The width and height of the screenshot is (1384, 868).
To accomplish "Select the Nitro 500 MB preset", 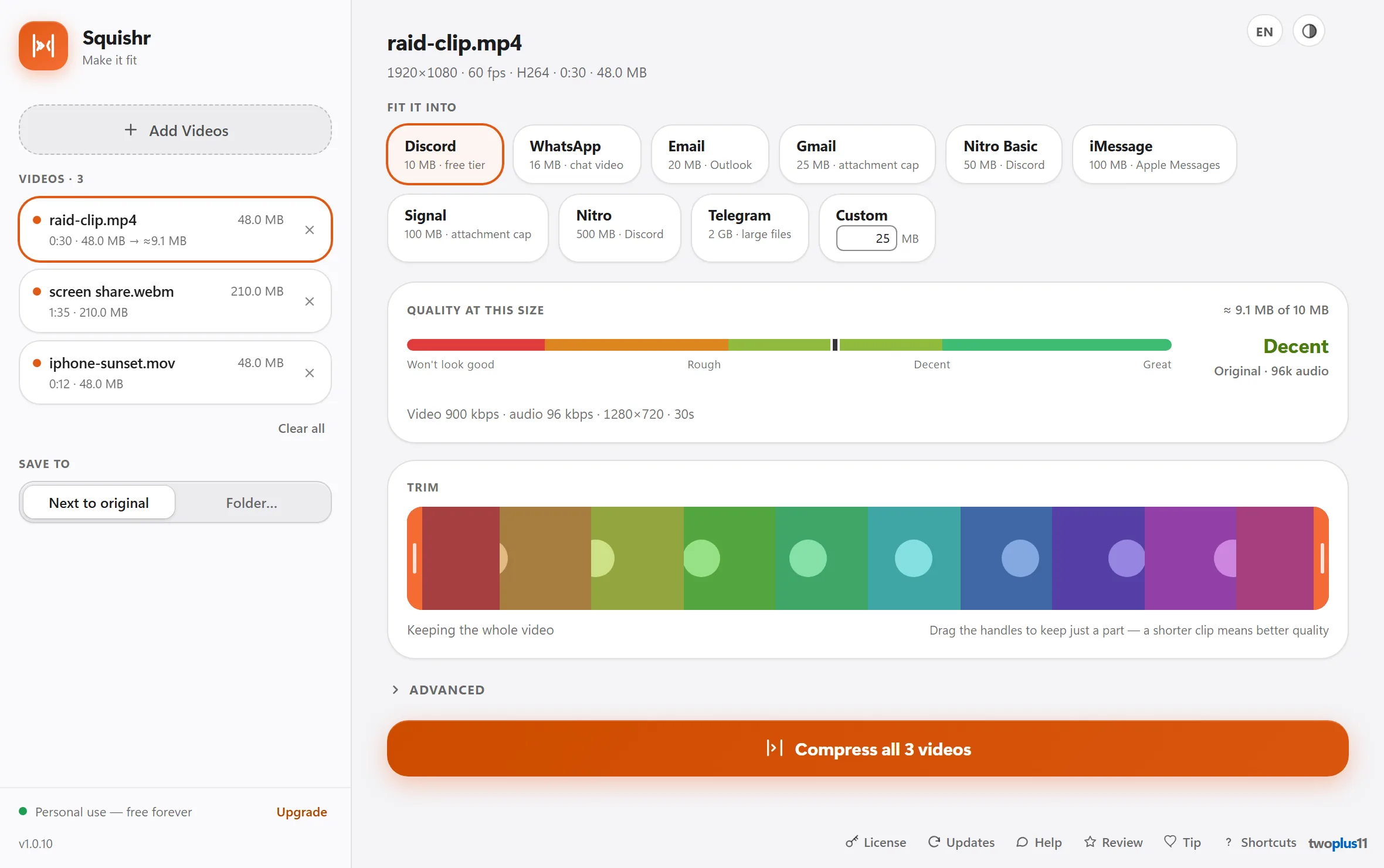I will tap(620, 228).
